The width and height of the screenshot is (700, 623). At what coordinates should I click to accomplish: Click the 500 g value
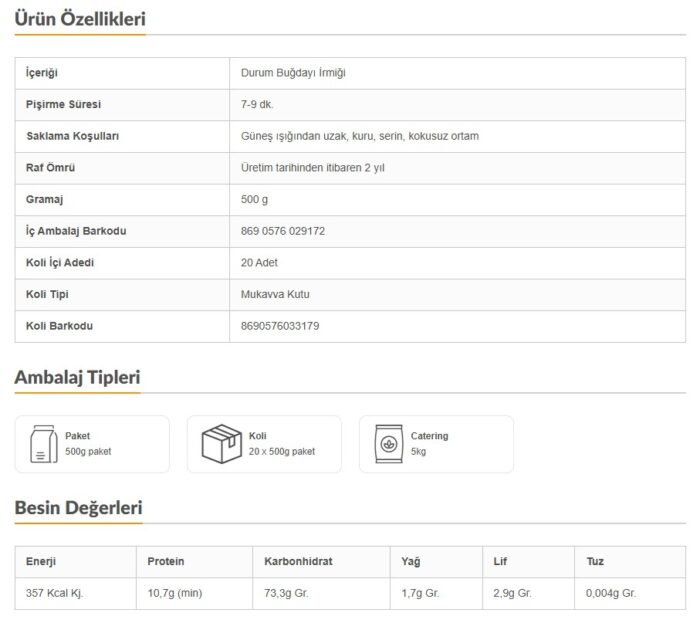point(254,199)
